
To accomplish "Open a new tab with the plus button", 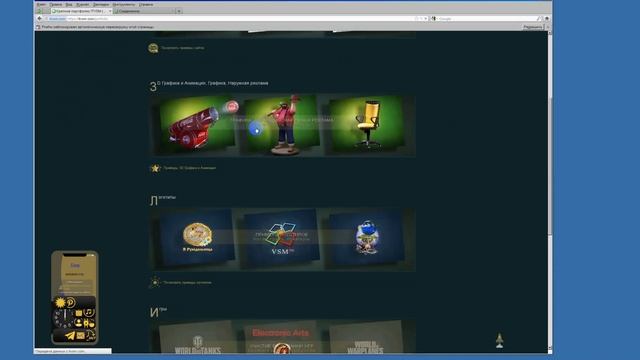I will pyautogui.click(x=179, y=11).
